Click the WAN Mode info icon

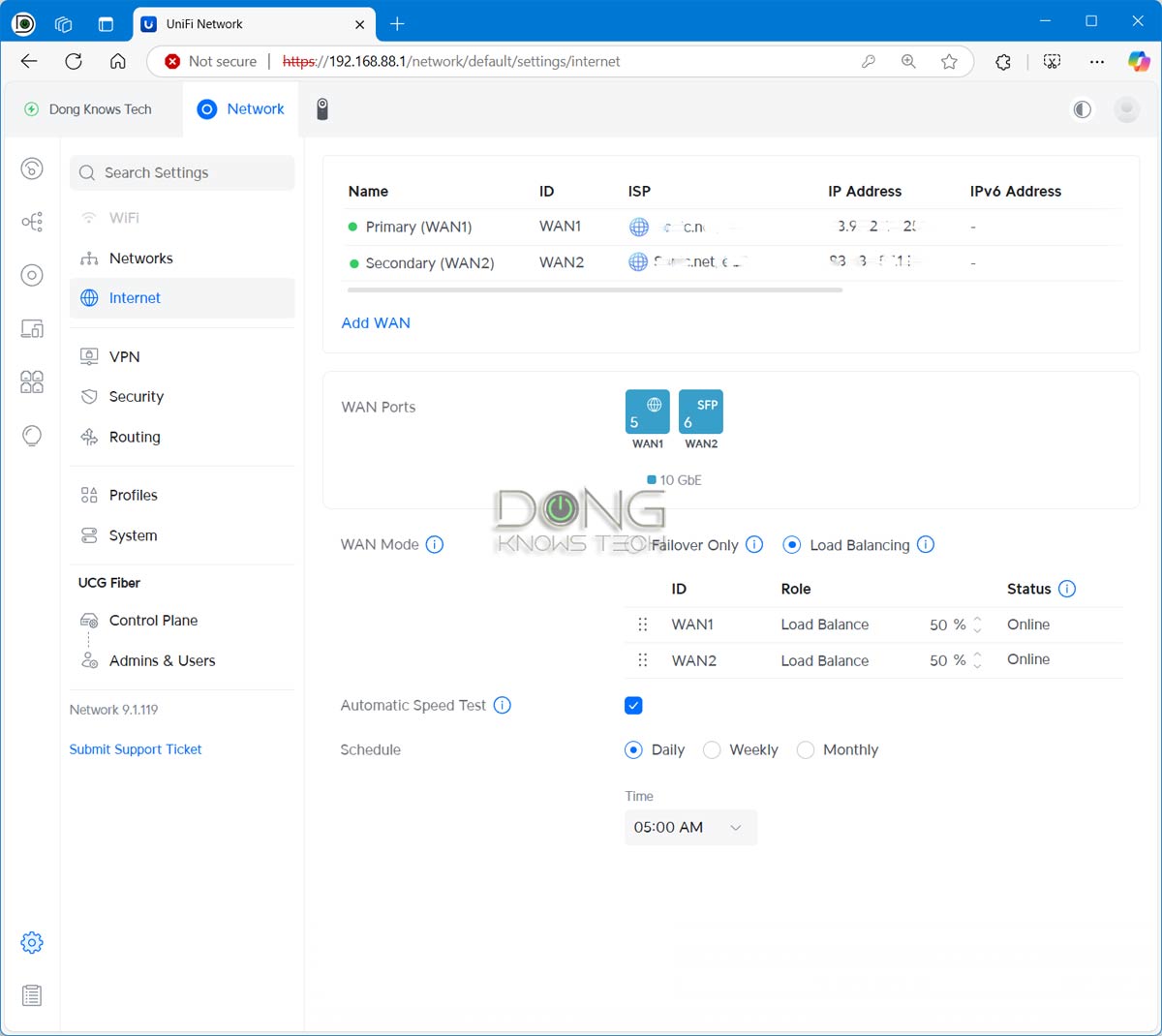435,544
